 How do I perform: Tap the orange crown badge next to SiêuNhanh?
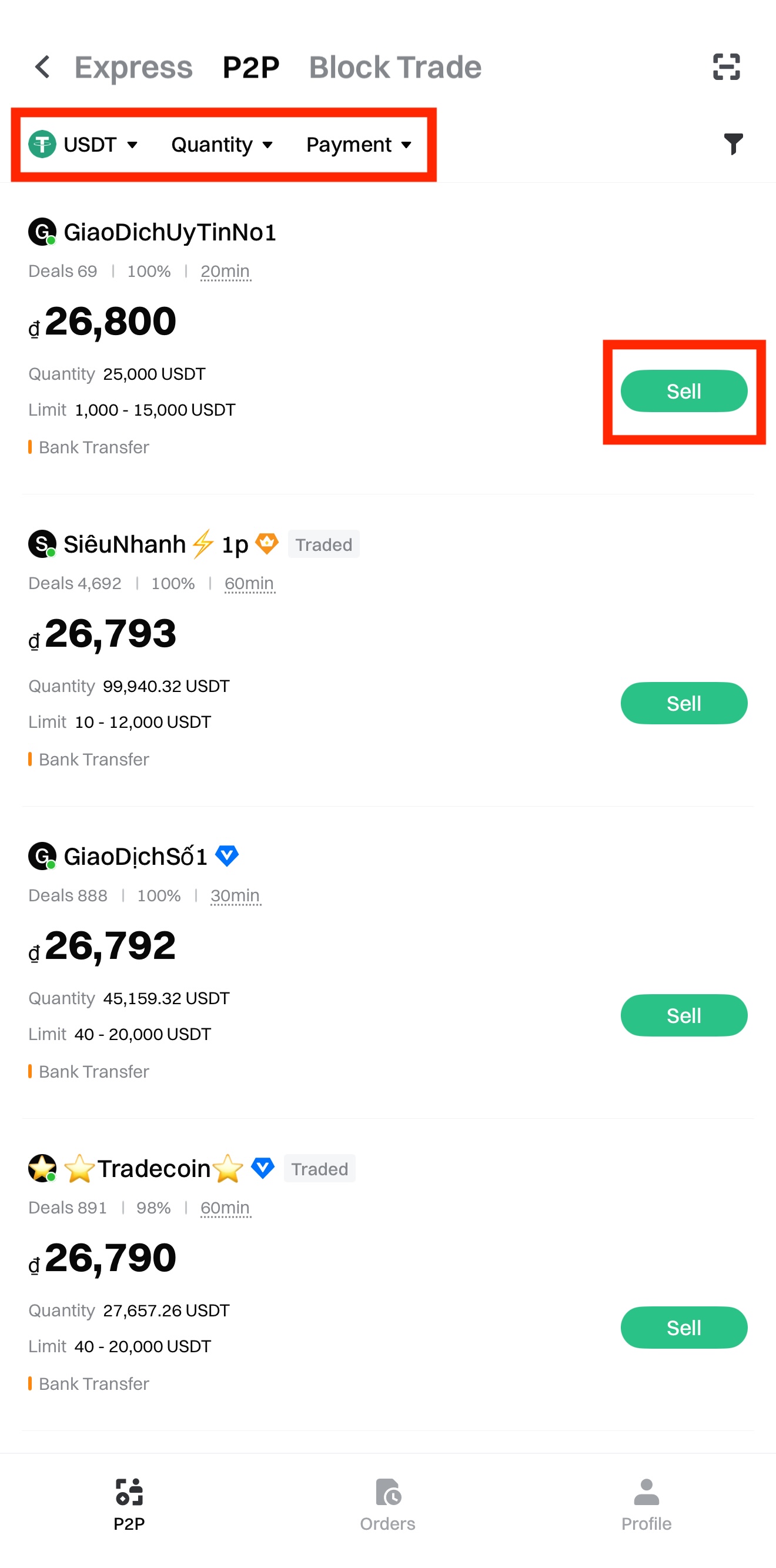(x=266, y=543)
